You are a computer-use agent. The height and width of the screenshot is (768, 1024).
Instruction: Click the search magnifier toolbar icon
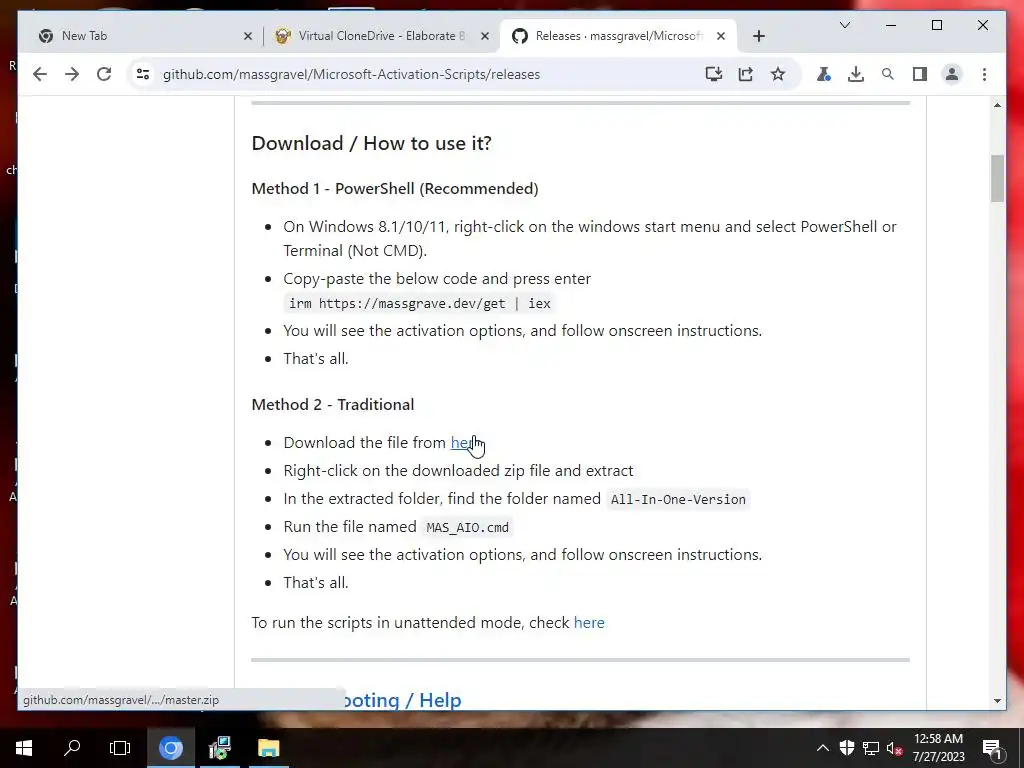point(888,74)
